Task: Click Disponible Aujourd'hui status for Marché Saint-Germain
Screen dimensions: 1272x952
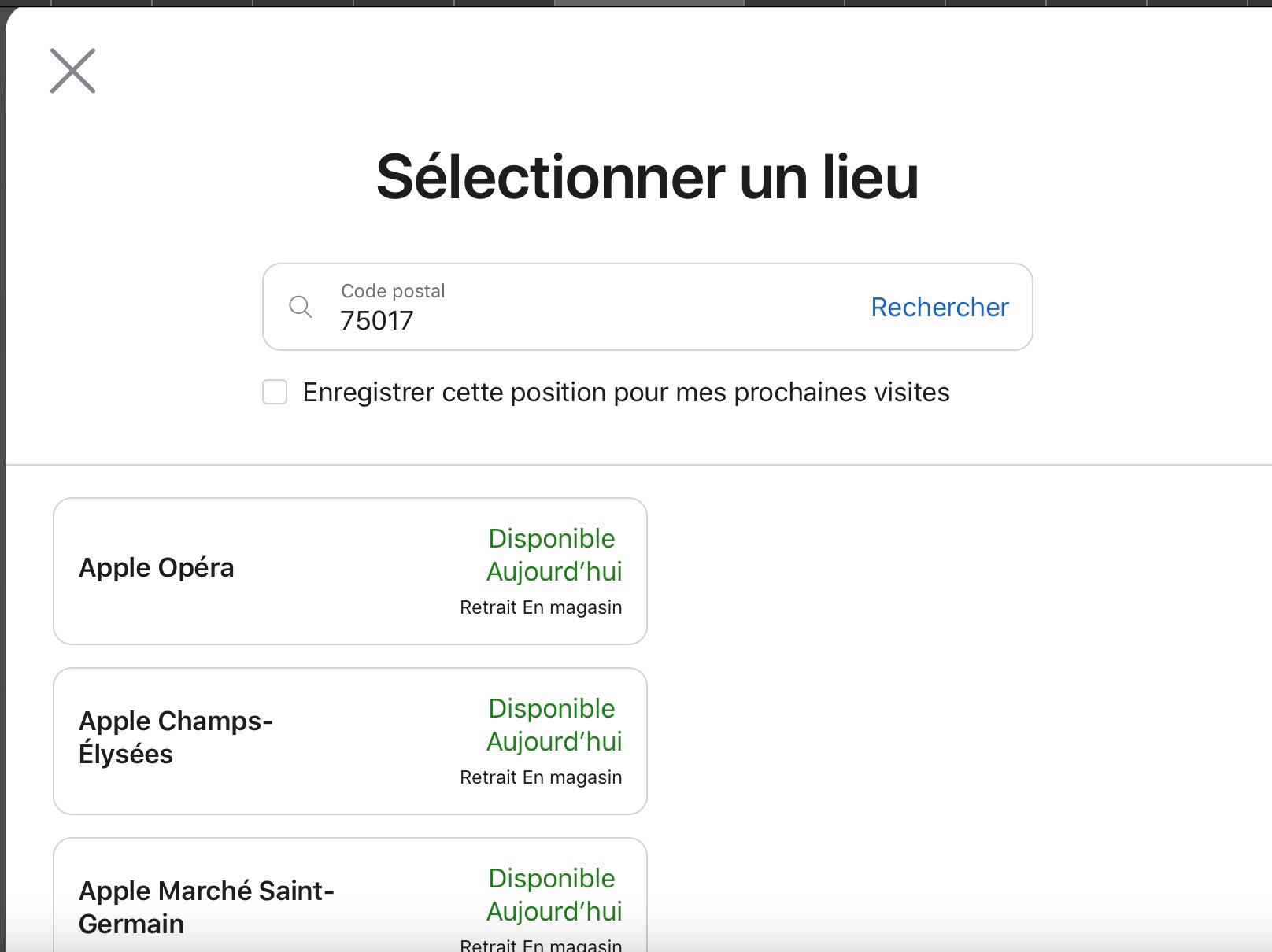Action: click(554, 895)
